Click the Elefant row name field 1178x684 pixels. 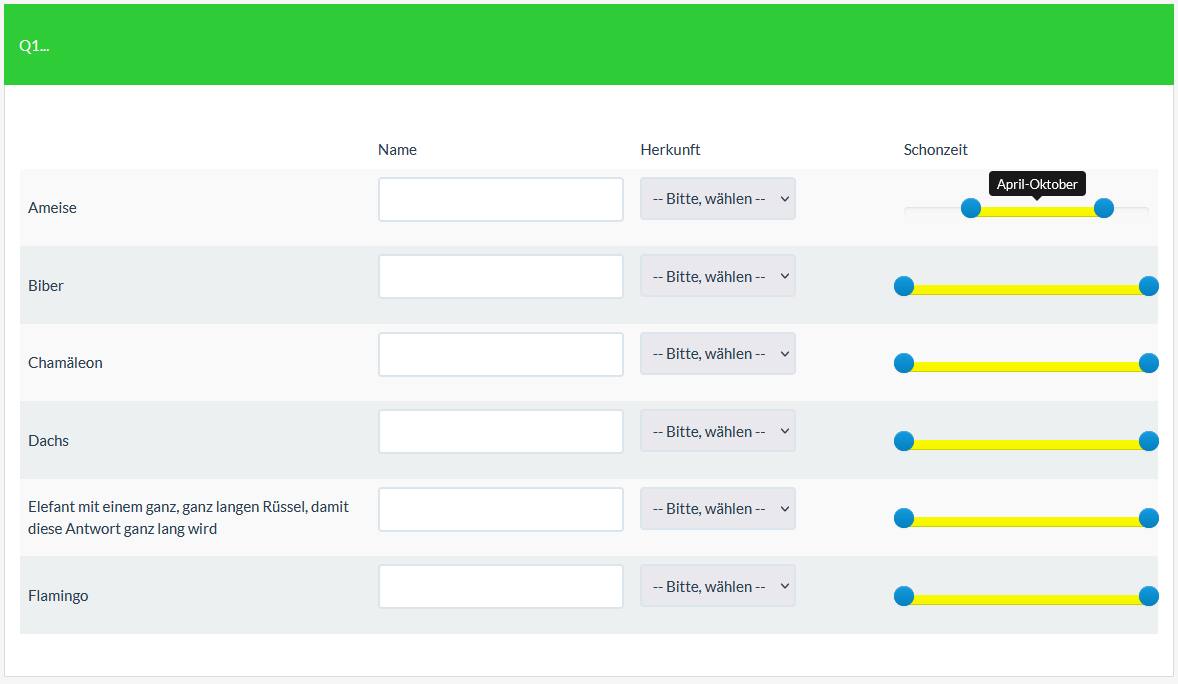click(x=500, y=509)
